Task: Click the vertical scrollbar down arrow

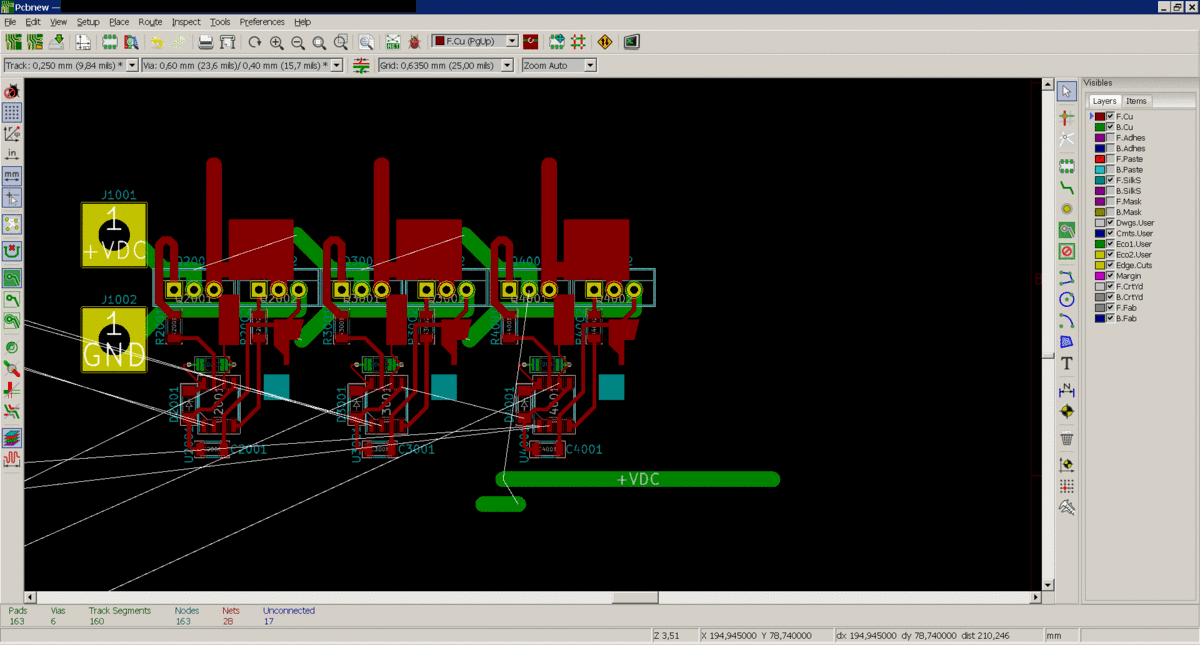Action: pyautogui.click(x=1047, y=584)
